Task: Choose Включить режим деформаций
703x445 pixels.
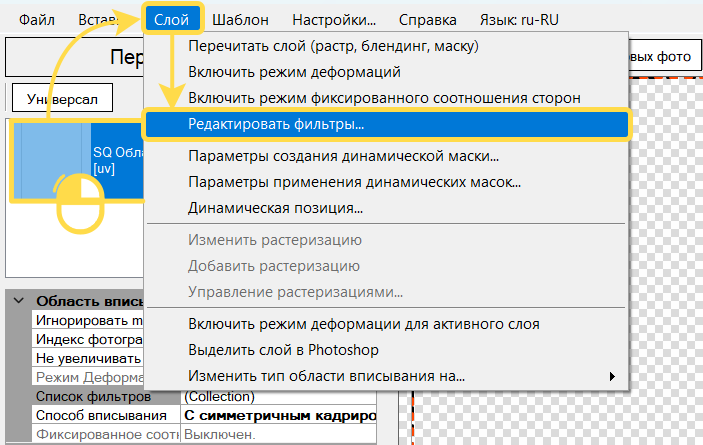Action: click(294, 72)
